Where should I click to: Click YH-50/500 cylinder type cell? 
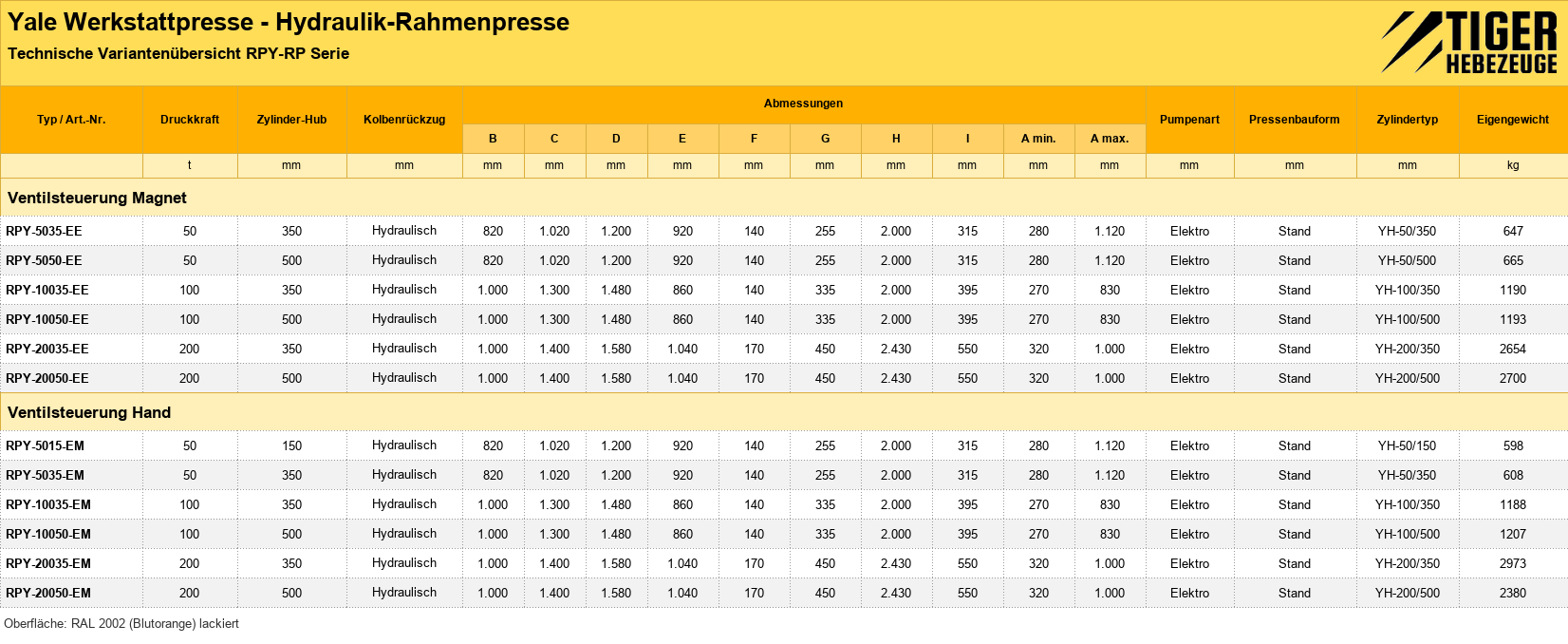1408,260
